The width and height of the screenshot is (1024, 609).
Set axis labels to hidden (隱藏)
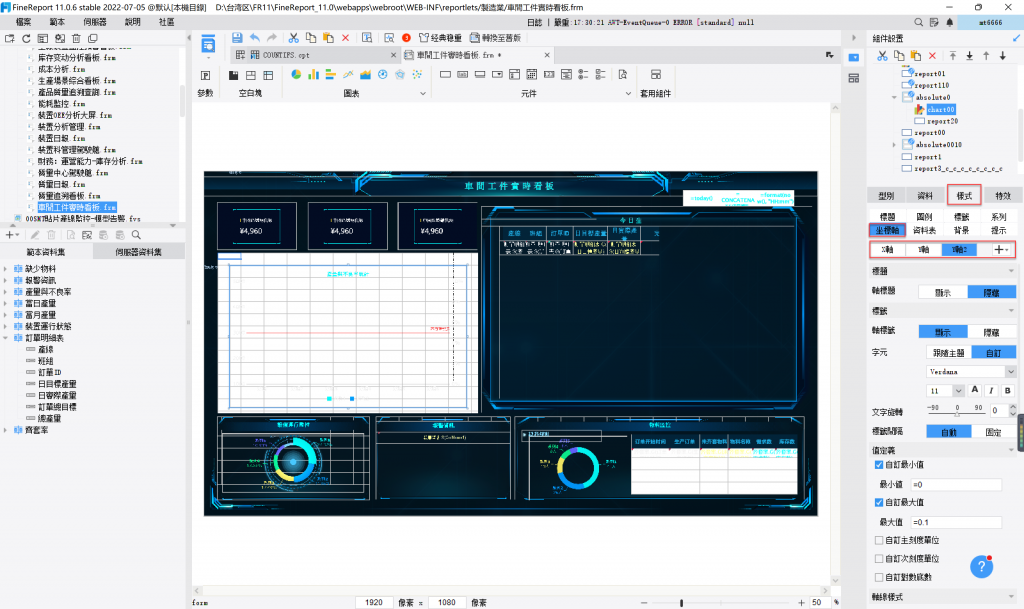pos(991,332)
